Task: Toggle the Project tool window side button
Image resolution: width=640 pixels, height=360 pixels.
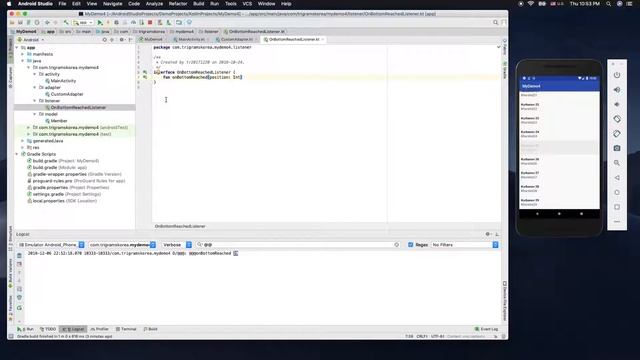Action: point(11,50)
